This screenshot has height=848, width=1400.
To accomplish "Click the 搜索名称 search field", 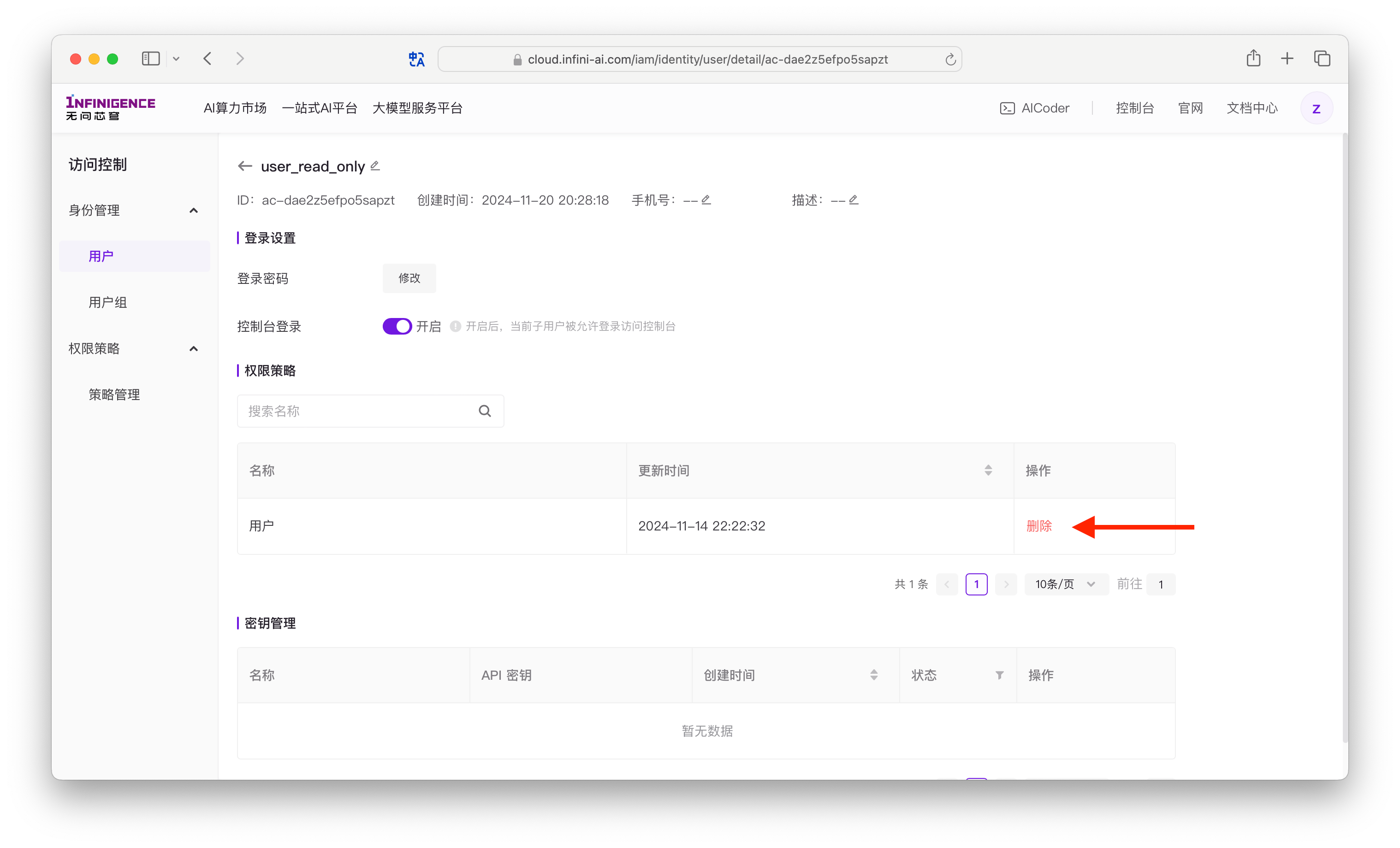I will (370, 411).
